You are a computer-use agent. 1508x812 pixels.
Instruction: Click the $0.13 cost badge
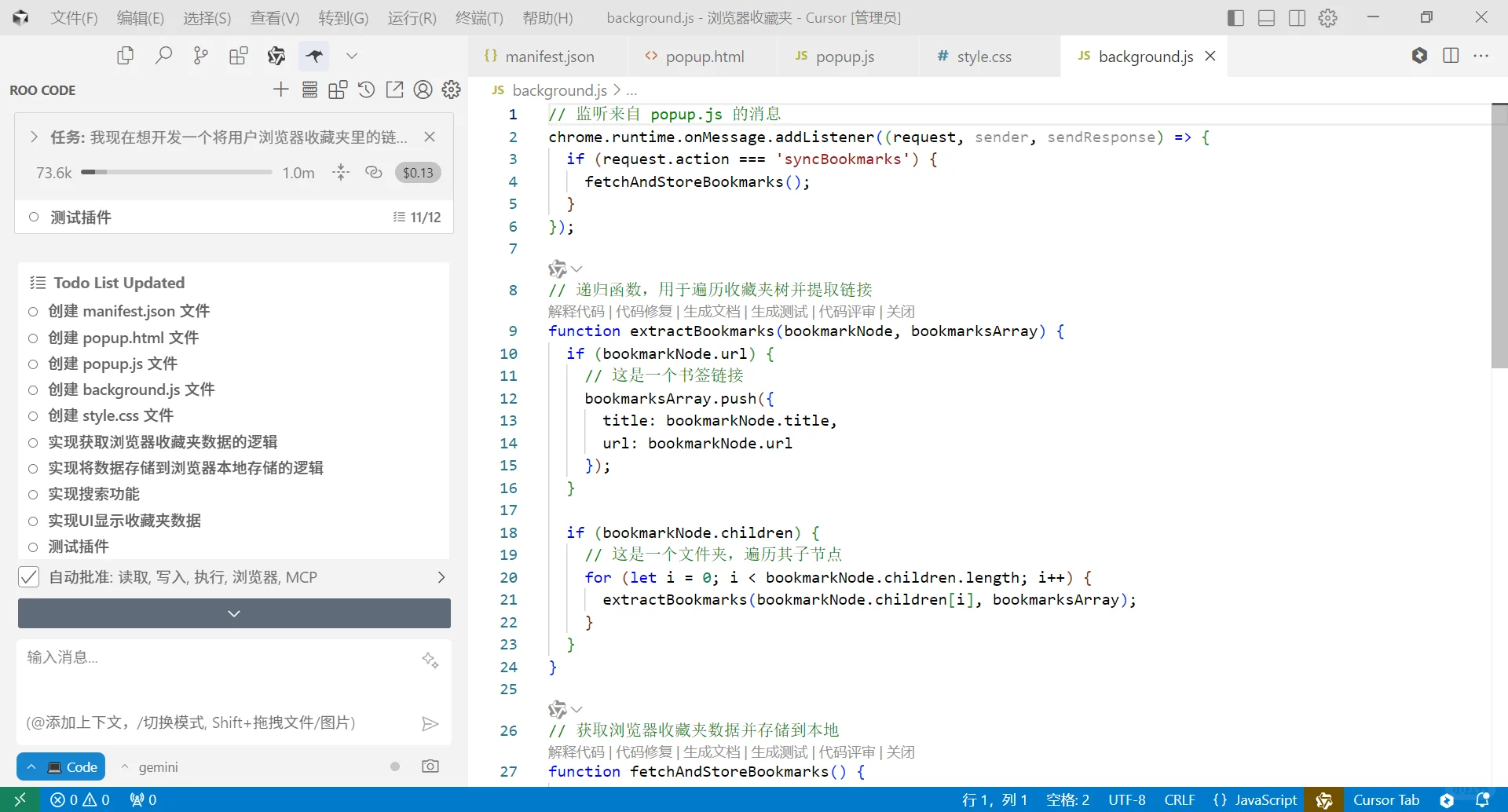[417, 172]
